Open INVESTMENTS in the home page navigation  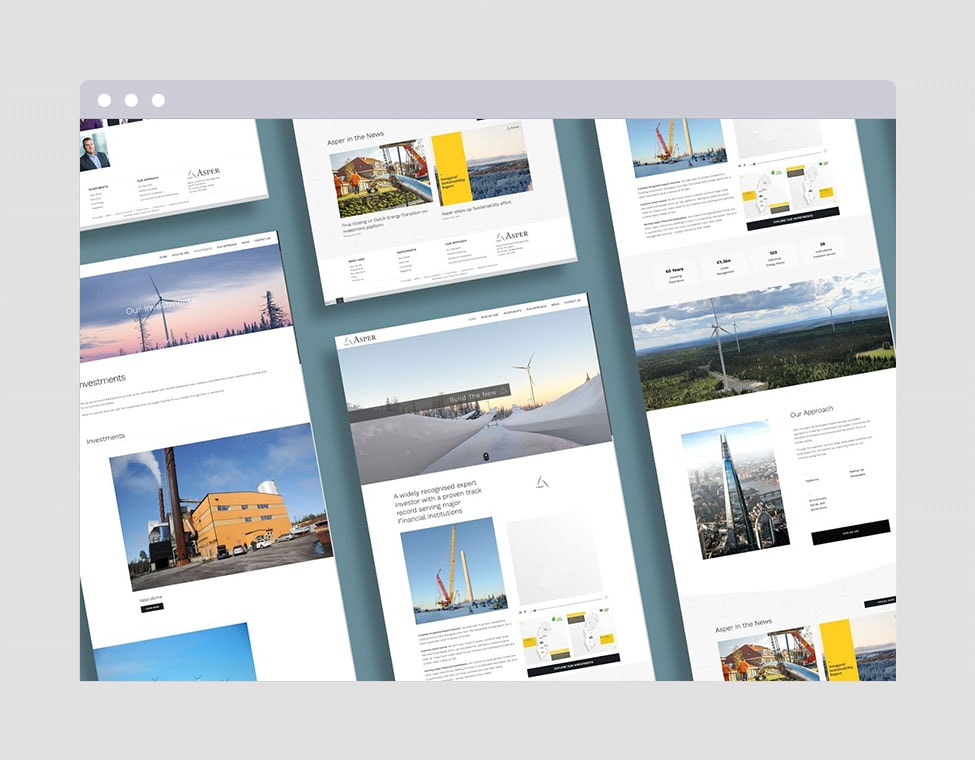coord(512,312)
